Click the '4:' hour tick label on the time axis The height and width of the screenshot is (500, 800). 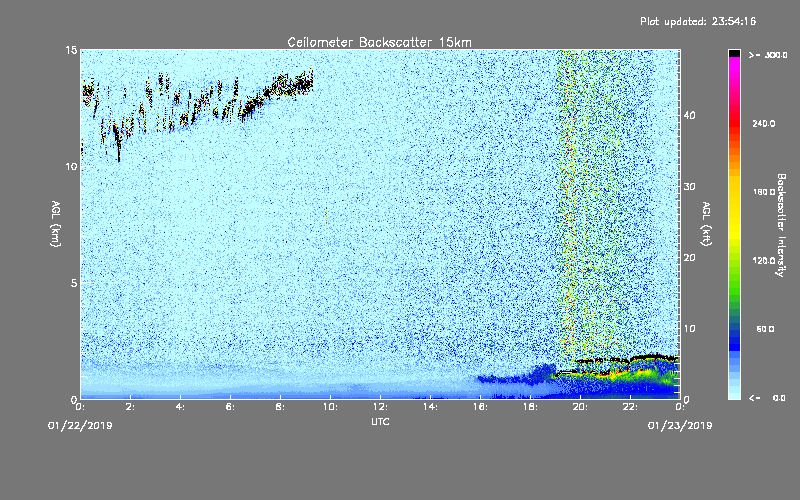click(180, 407)
